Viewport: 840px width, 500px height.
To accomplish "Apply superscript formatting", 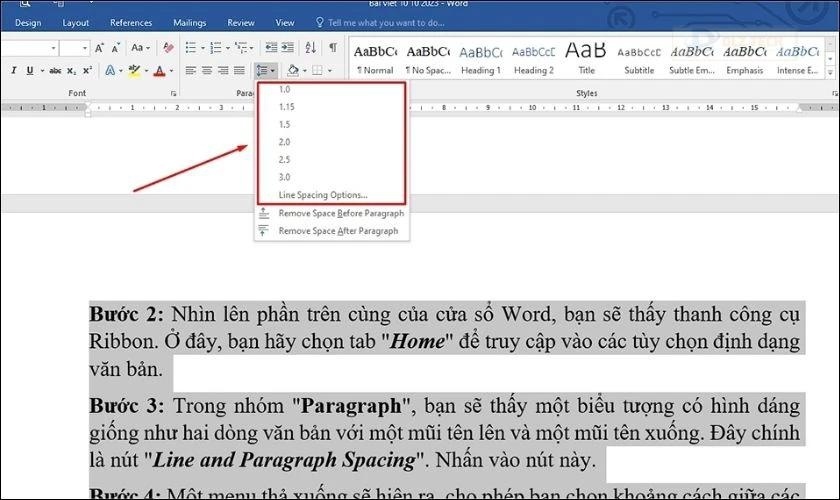I will click(87, 70).
